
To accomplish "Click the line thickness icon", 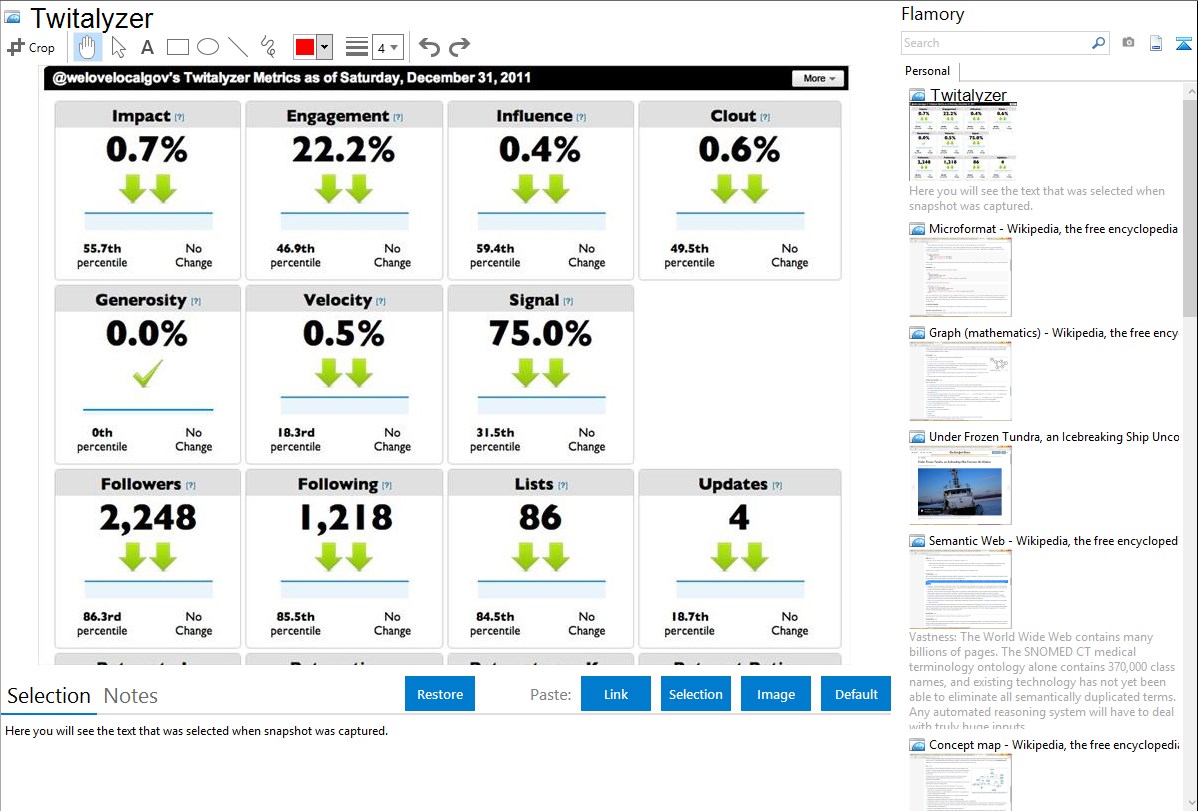I will tap(357, 47).
